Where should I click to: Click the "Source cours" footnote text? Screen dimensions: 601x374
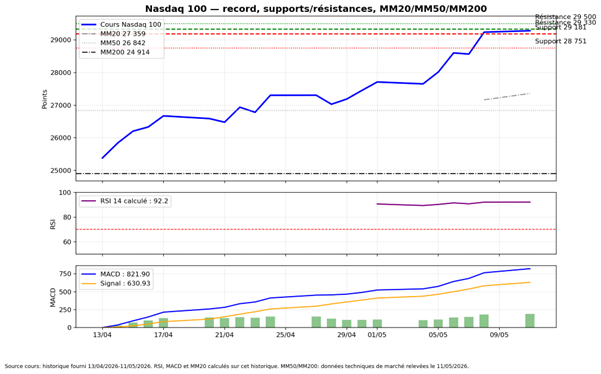pyautogui.click(x=236, y=366)
